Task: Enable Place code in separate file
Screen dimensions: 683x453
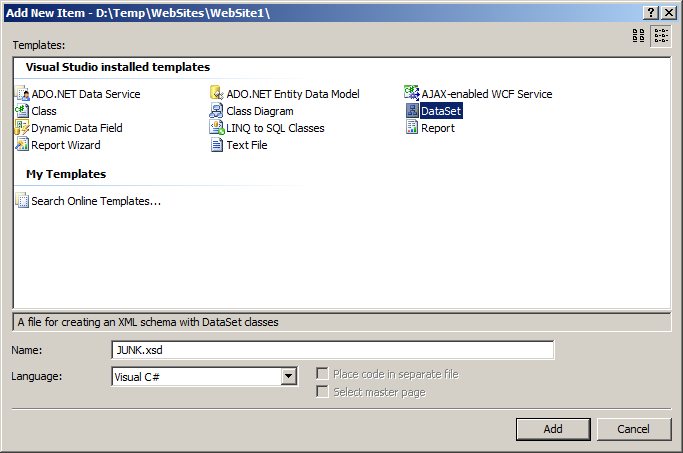Action: (x=322, y=374)
